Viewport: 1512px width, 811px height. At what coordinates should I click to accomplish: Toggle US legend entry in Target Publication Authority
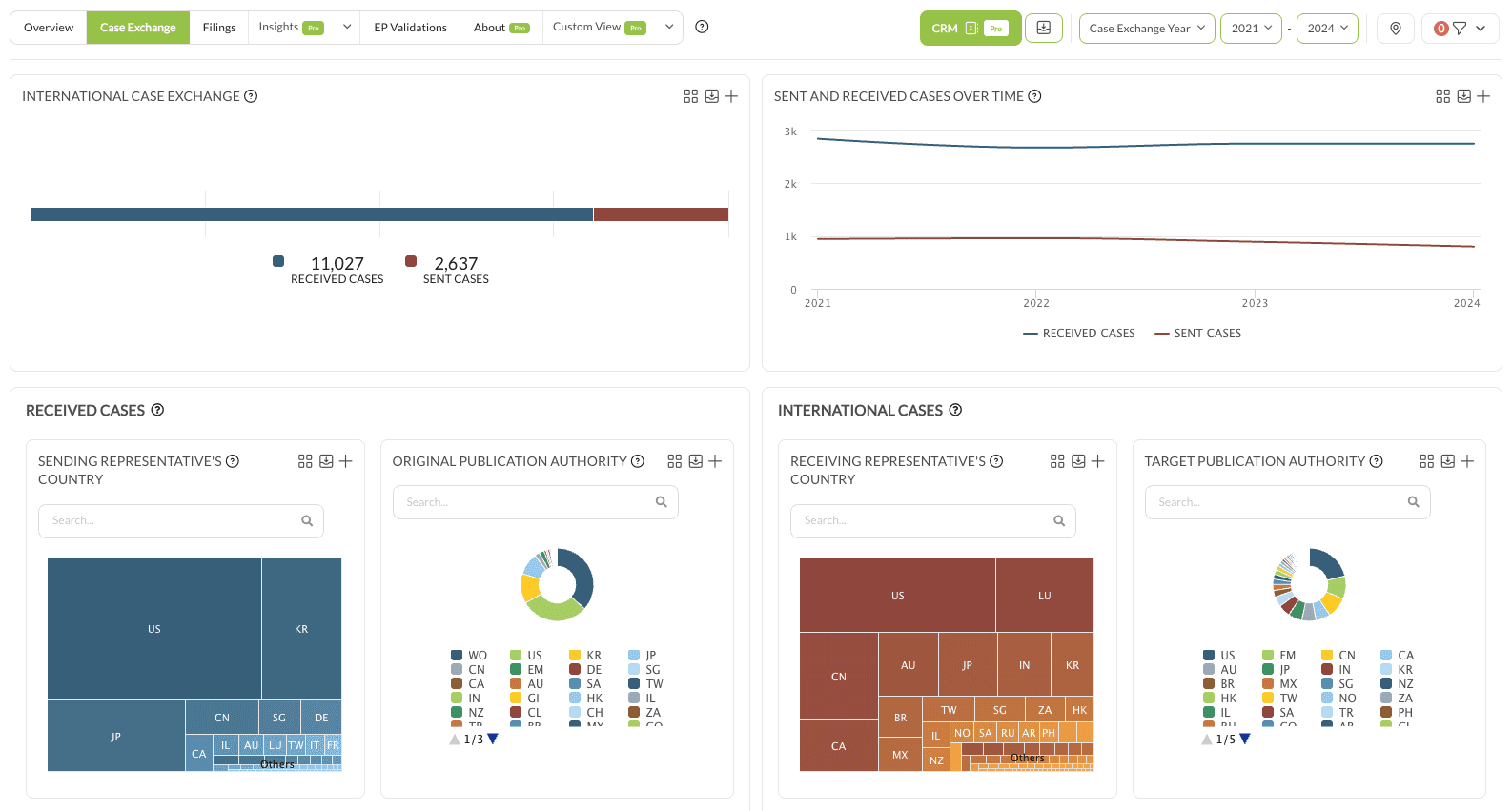click(1219, 656)
